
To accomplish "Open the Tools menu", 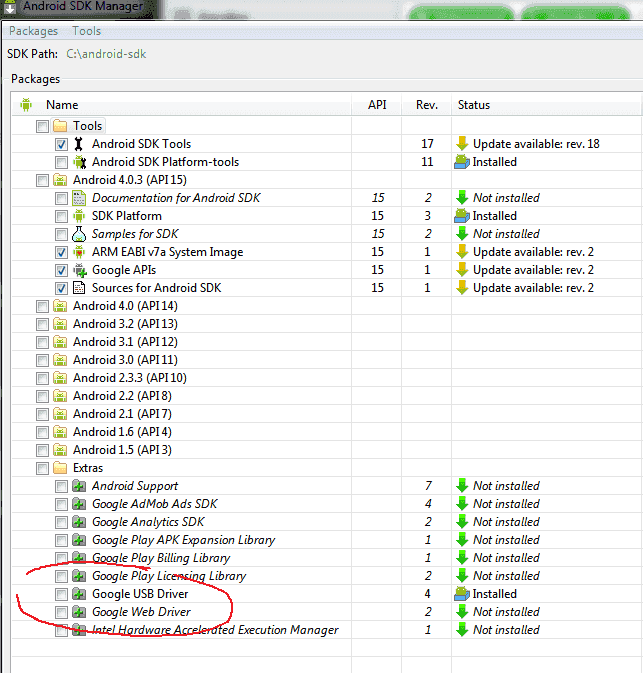I will click(x=87, y=31).
